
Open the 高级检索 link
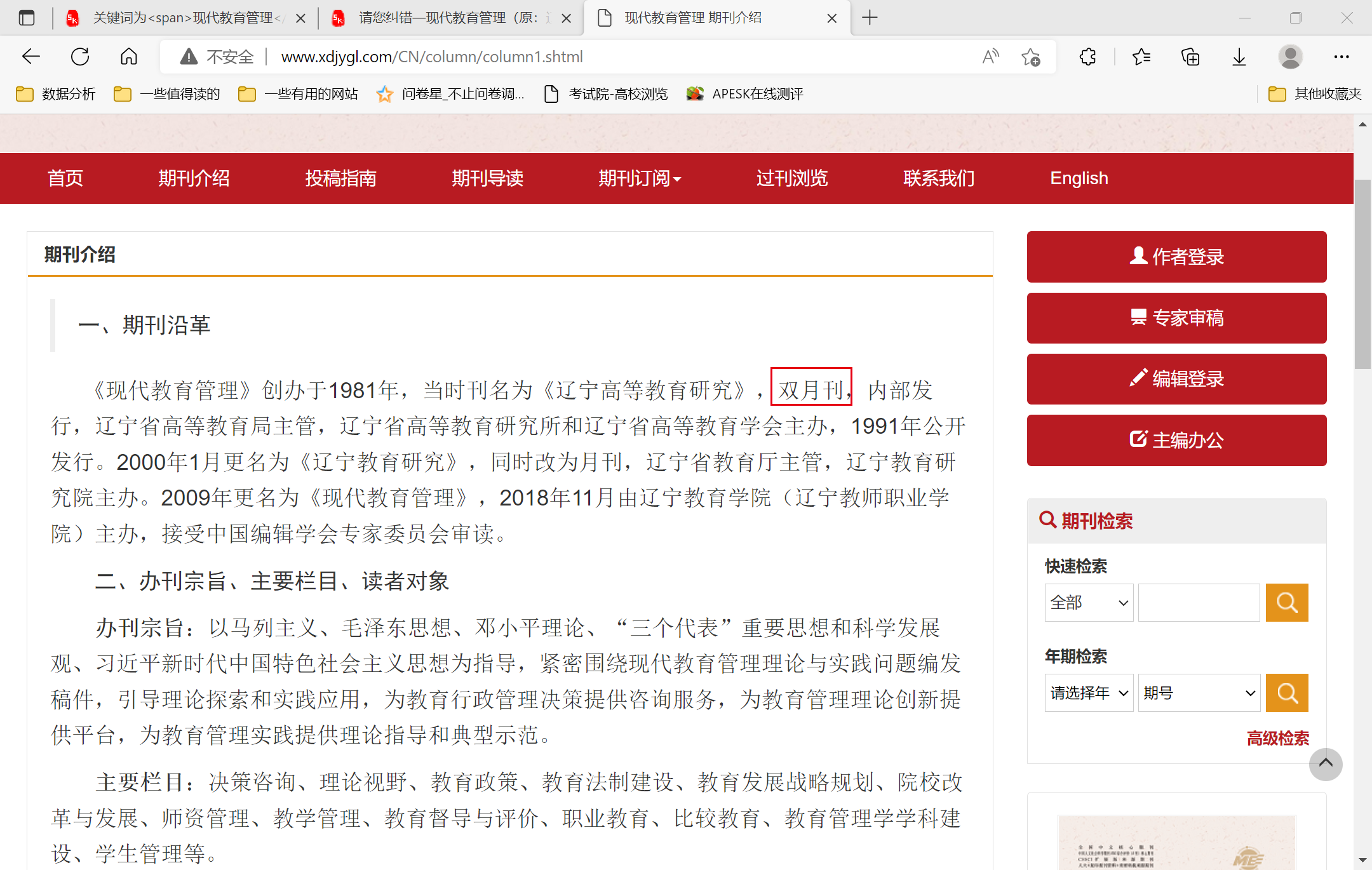pos(1277,738)
